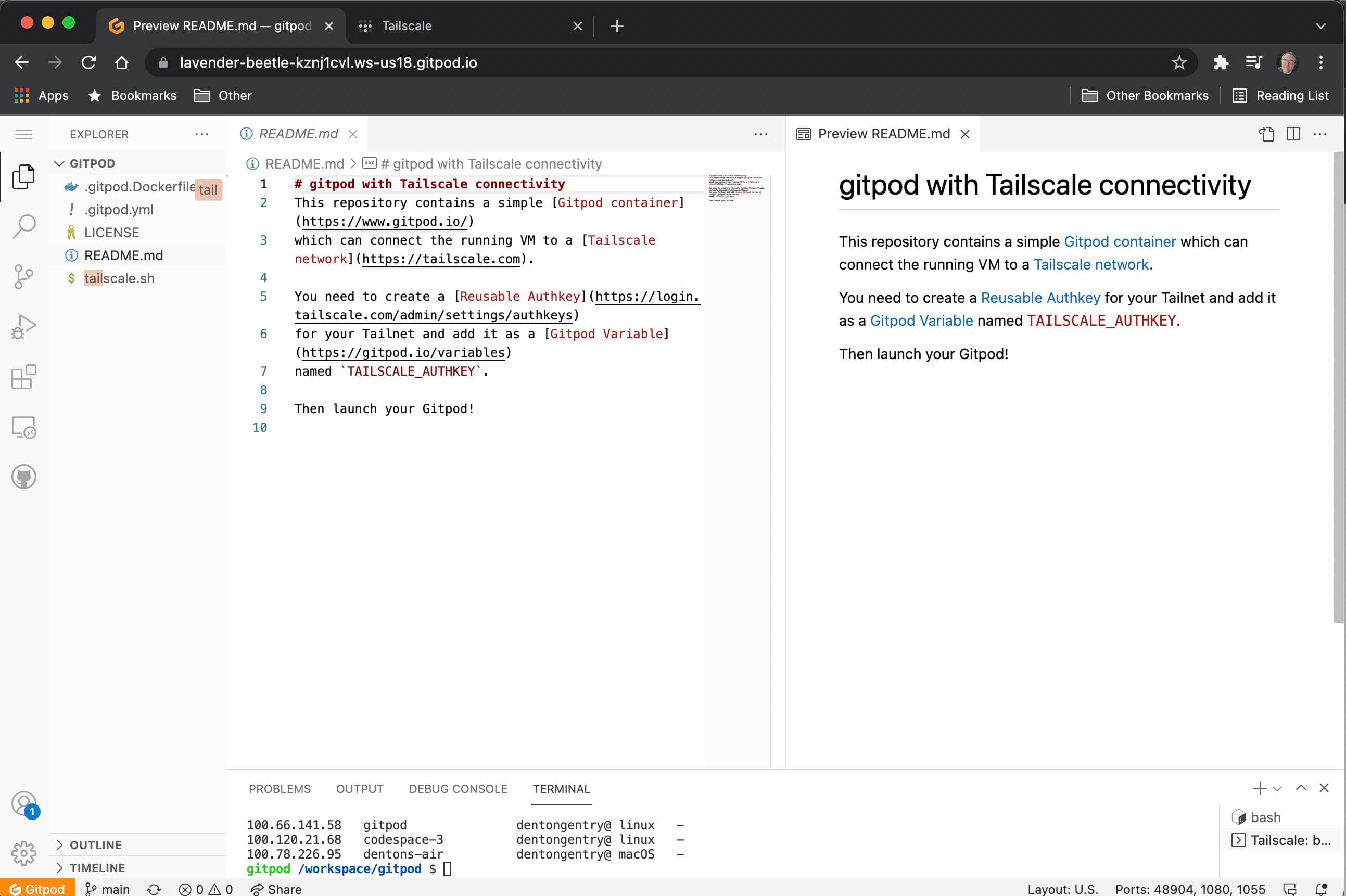Create a new terminal with the plus icon

pos(1259,789)
